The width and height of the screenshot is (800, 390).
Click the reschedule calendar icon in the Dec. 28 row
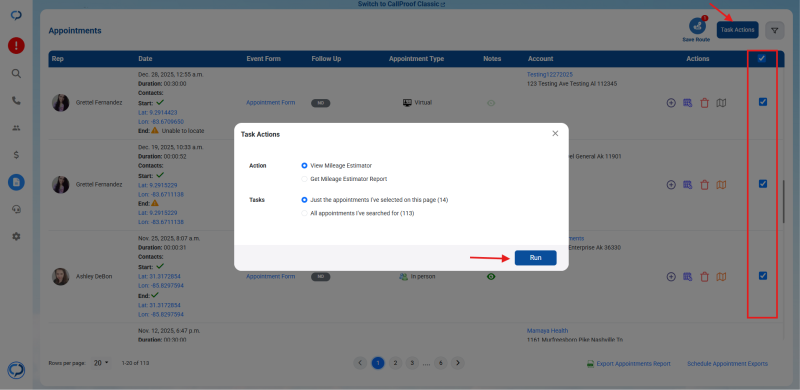pyautogui.click(x=688, y=103)
